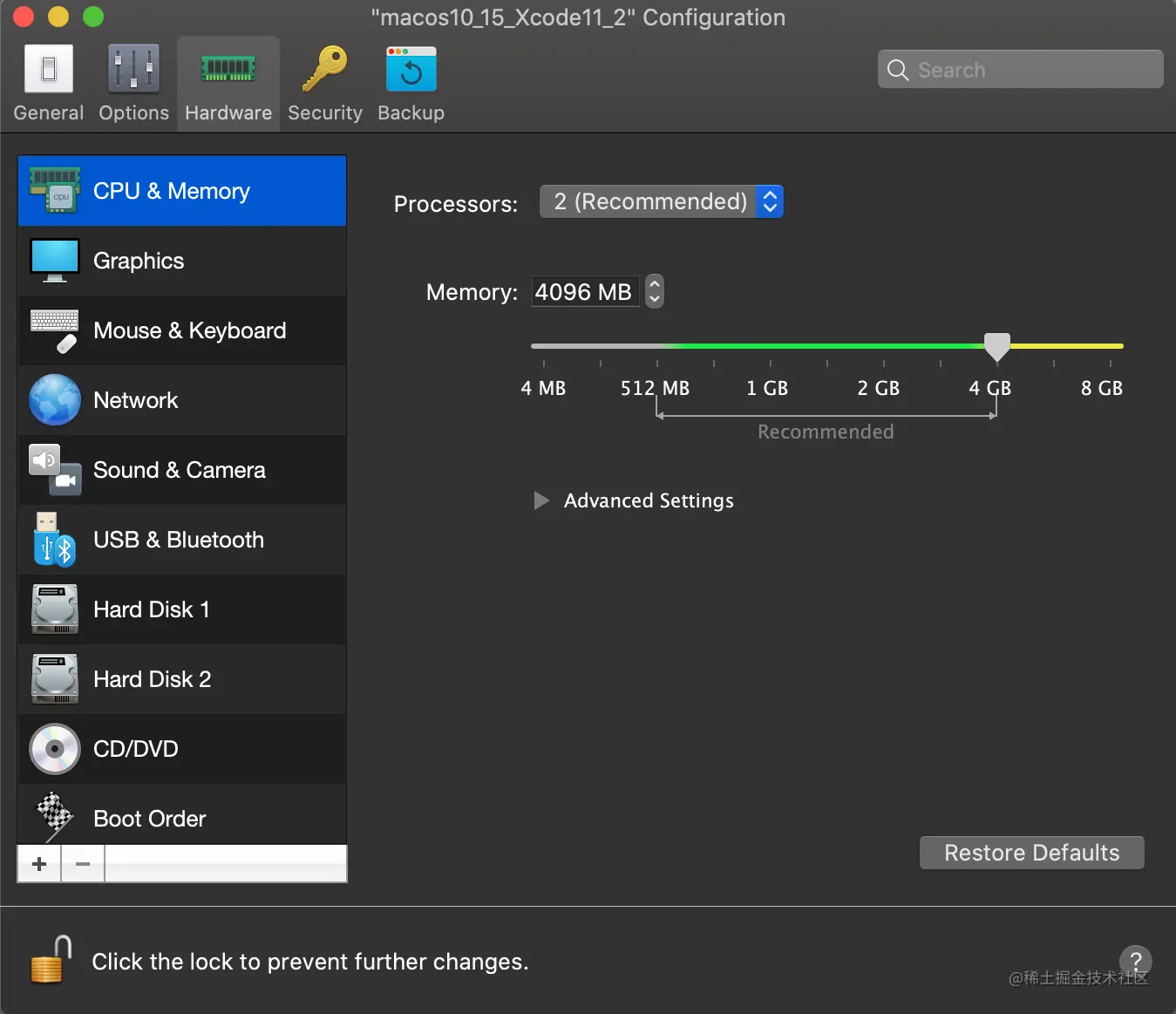Select USB & Bluetooth in hardware list
Image resolution: width=1176 pixels, height=1014 pixels.
[182, 540]
